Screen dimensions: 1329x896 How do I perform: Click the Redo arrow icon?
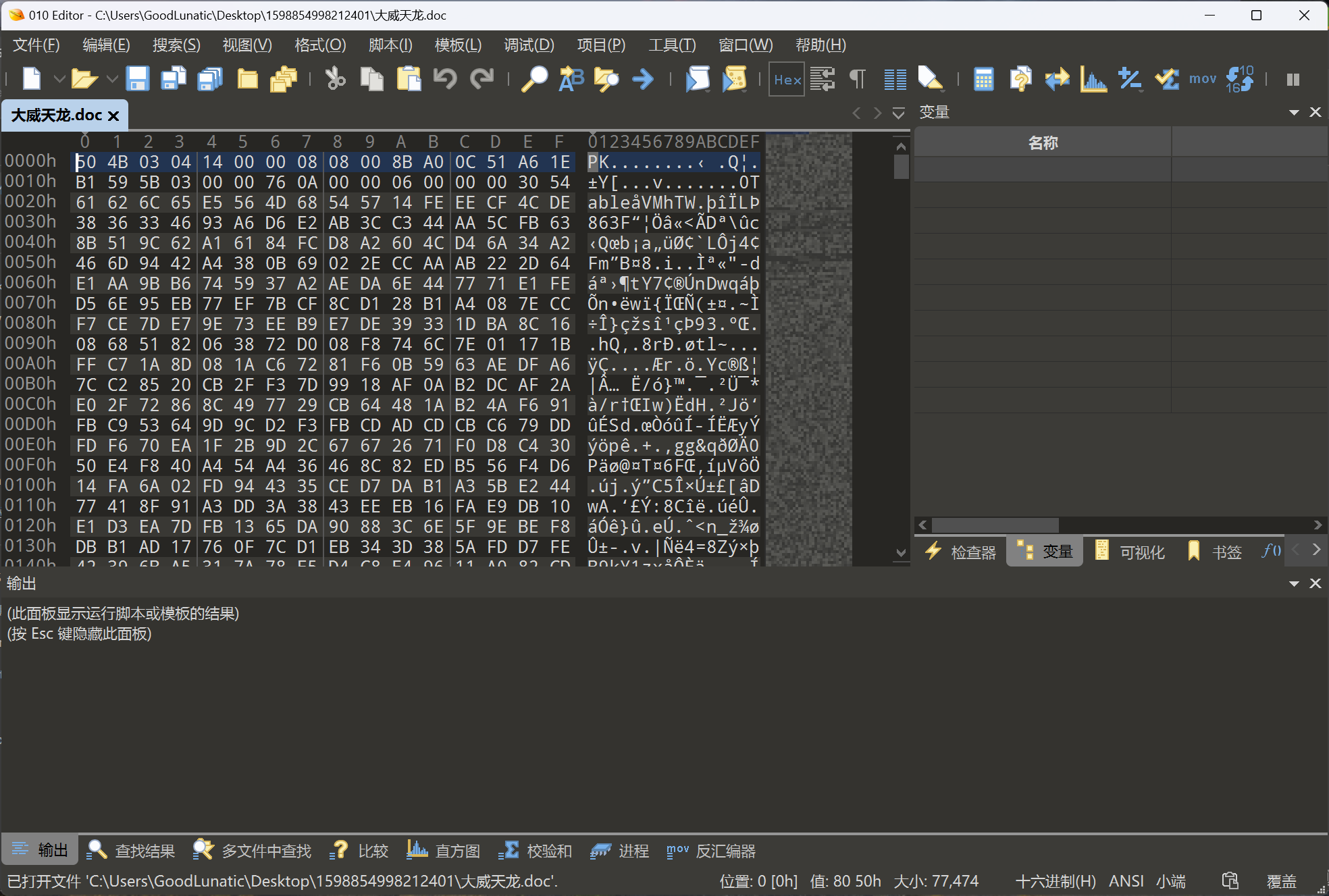(x=482, y=79)
